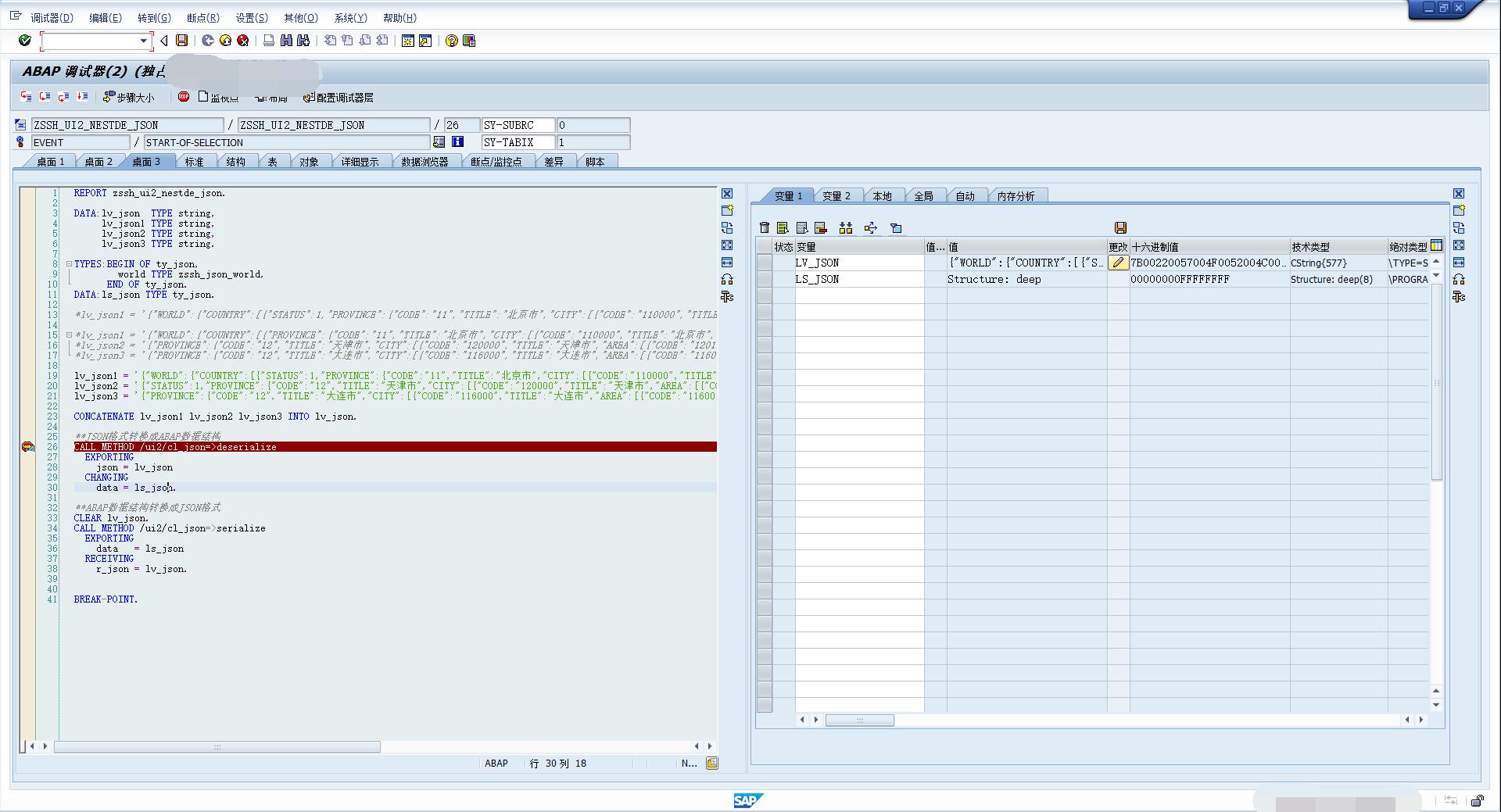Open the 断点(R) menu
The image size is (1501, 812).
click(x=203, y=18)
